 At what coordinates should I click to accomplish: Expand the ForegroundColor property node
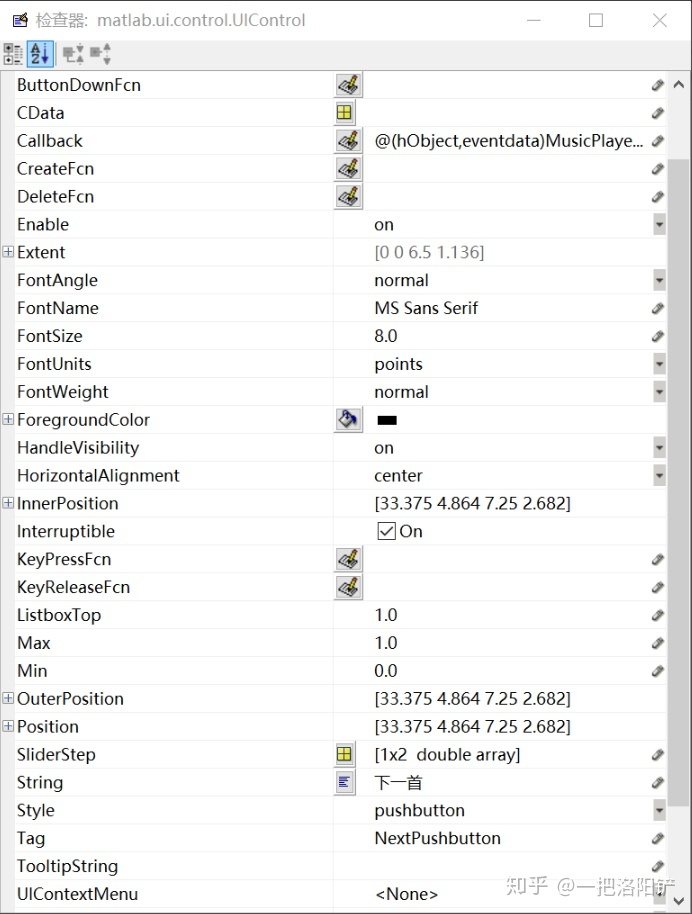pos(8,419)
